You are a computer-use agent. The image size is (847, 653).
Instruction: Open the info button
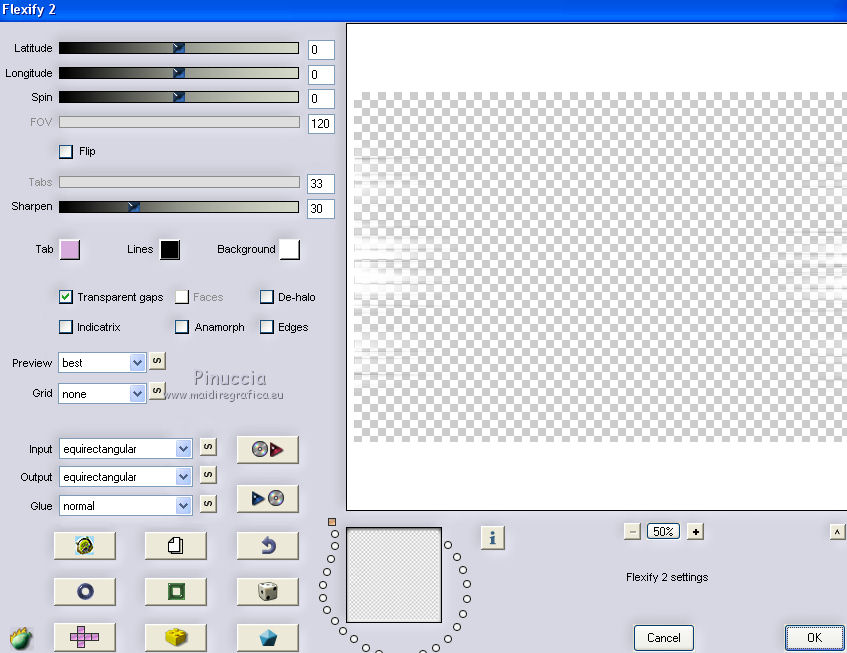pos(493,538)
